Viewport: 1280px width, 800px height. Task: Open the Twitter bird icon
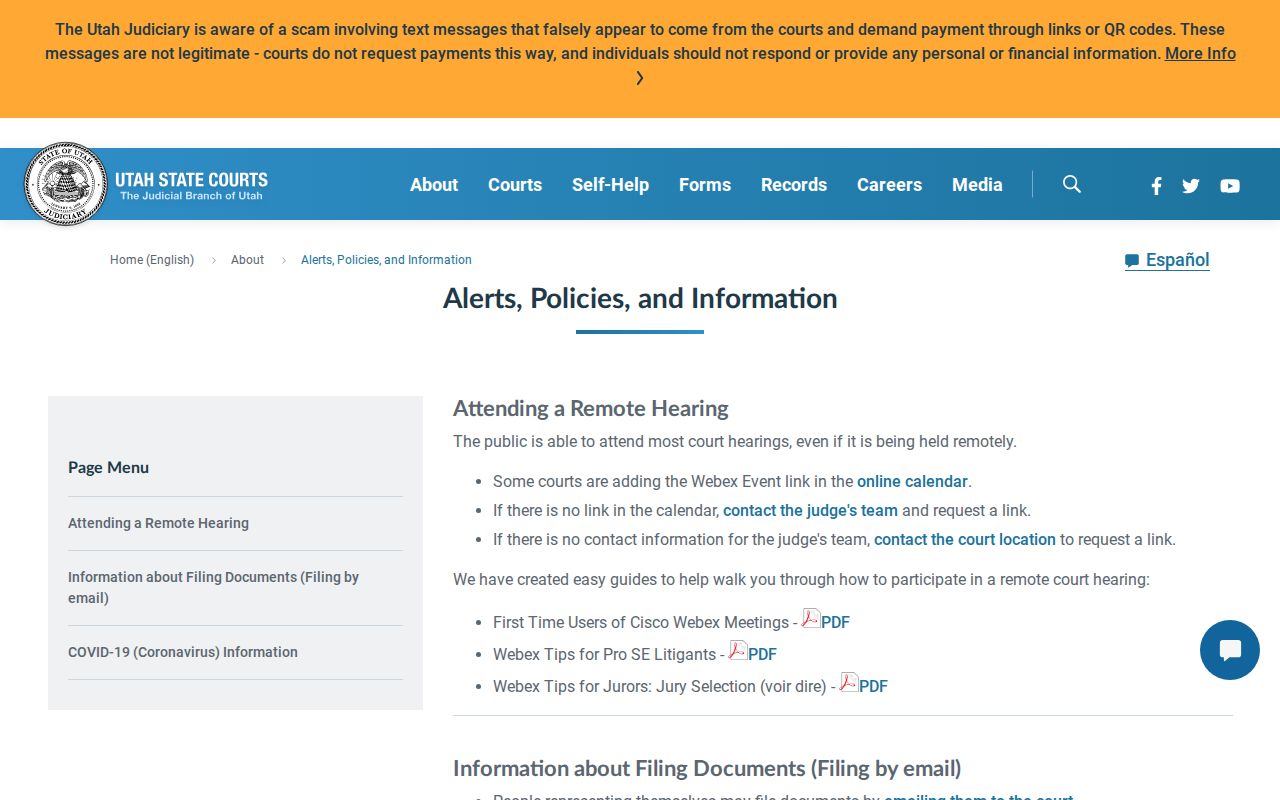(x=1190, y=185)
